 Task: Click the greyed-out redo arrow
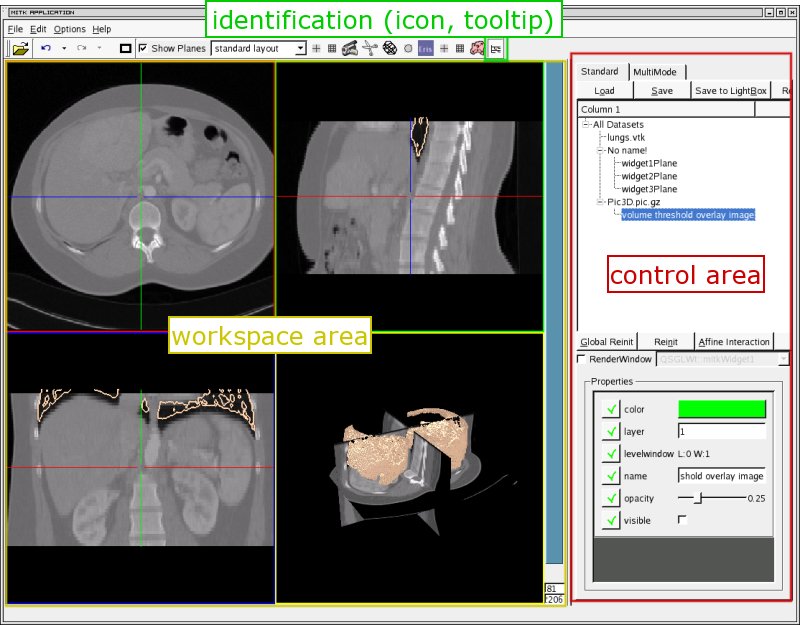tap(81, 48)
